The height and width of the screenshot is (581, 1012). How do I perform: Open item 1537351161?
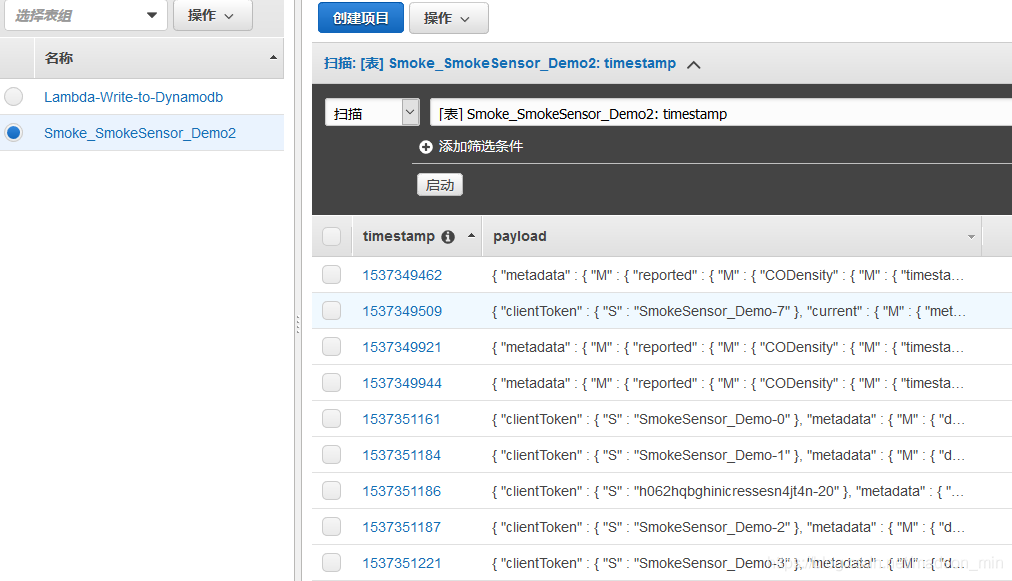point(401,420)
